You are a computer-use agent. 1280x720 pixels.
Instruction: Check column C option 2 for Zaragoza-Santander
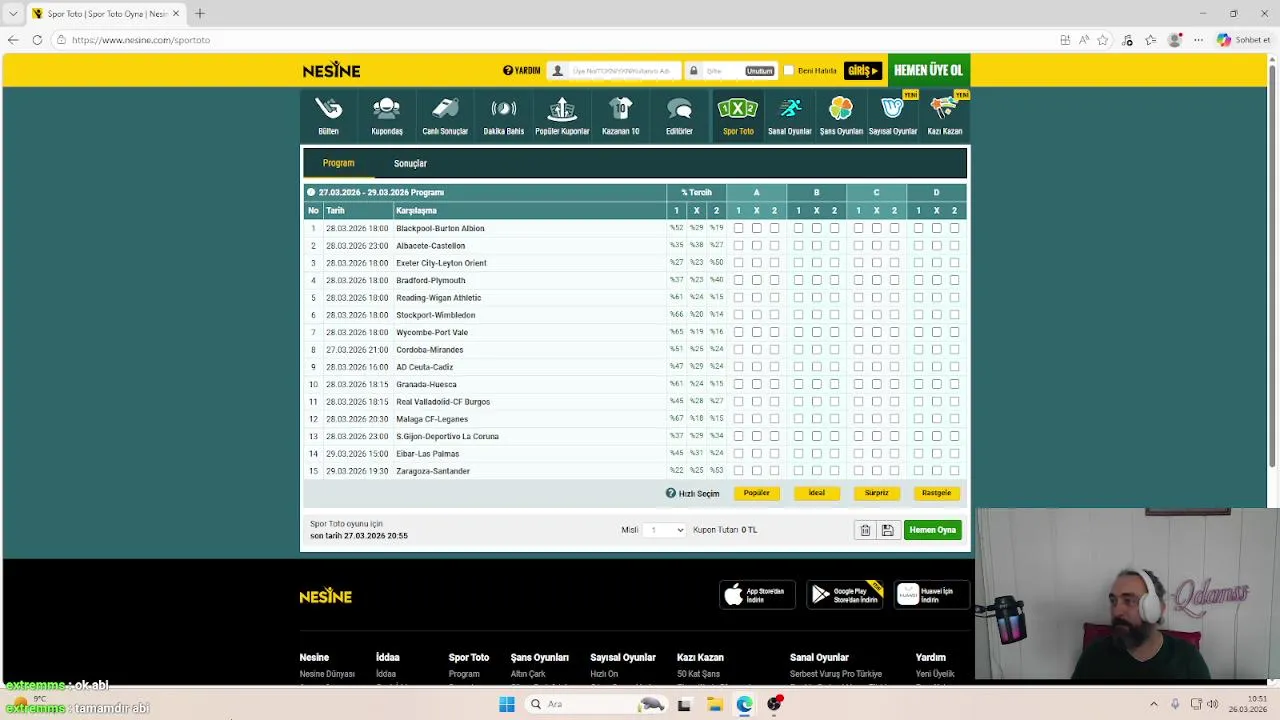coord(894,471)
